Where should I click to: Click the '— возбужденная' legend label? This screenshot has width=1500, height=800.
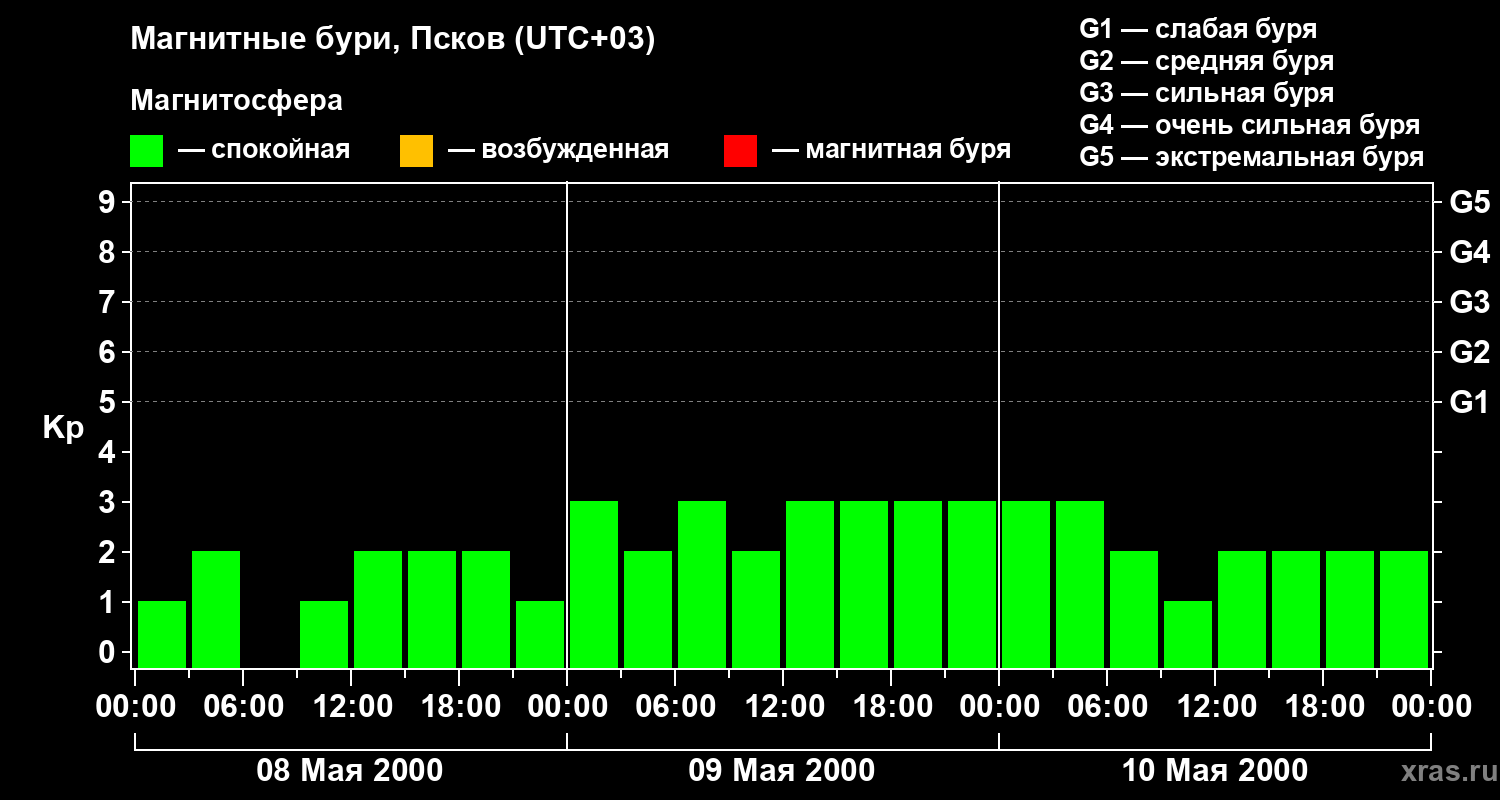point(558,150)
